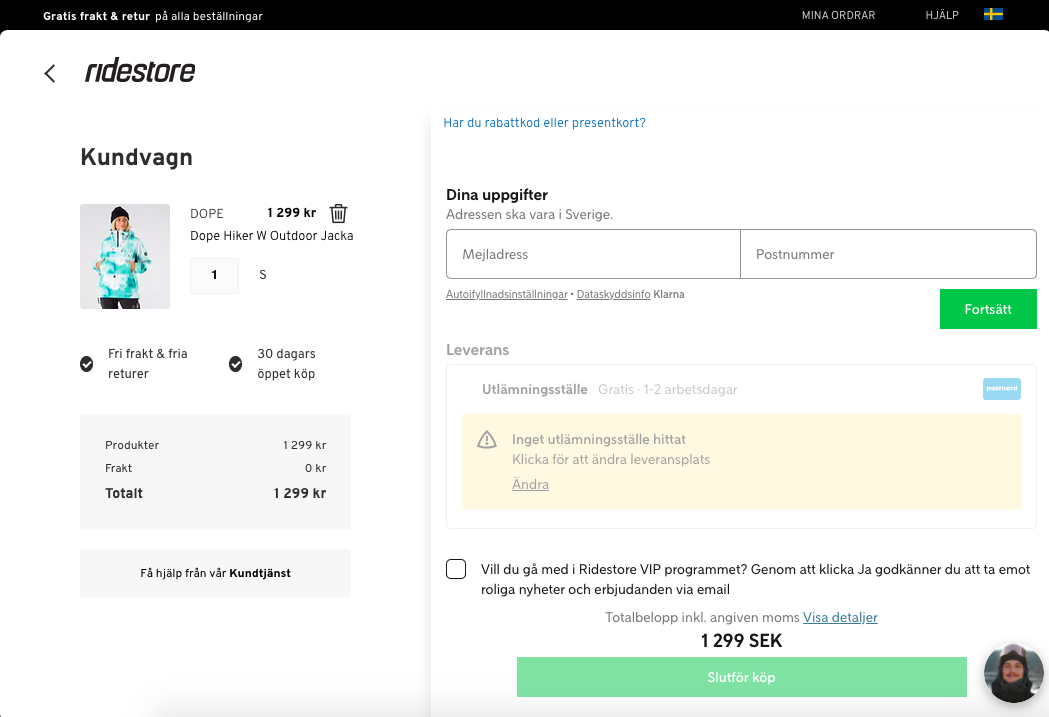Open the jacket product thumbnail
Viewport: 1049px width, 717px height.
coord(125,256)
